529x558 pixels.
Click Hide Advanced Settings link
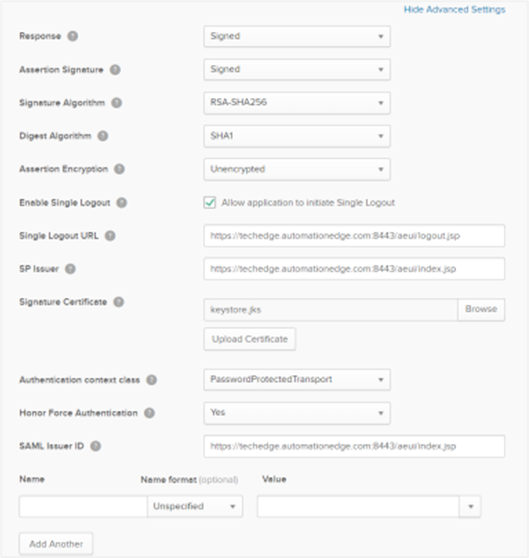coord(455,10)
